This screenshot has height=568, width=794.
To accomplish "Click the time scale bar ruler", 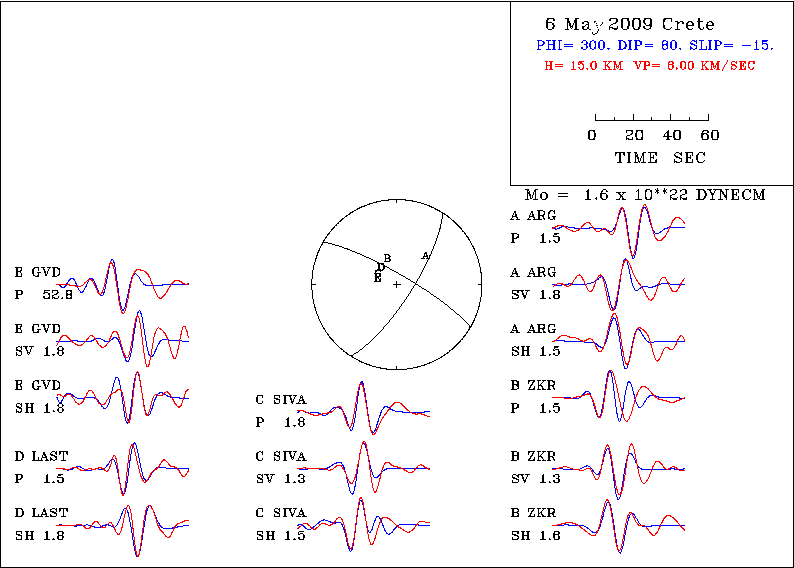I will point(652,117).
